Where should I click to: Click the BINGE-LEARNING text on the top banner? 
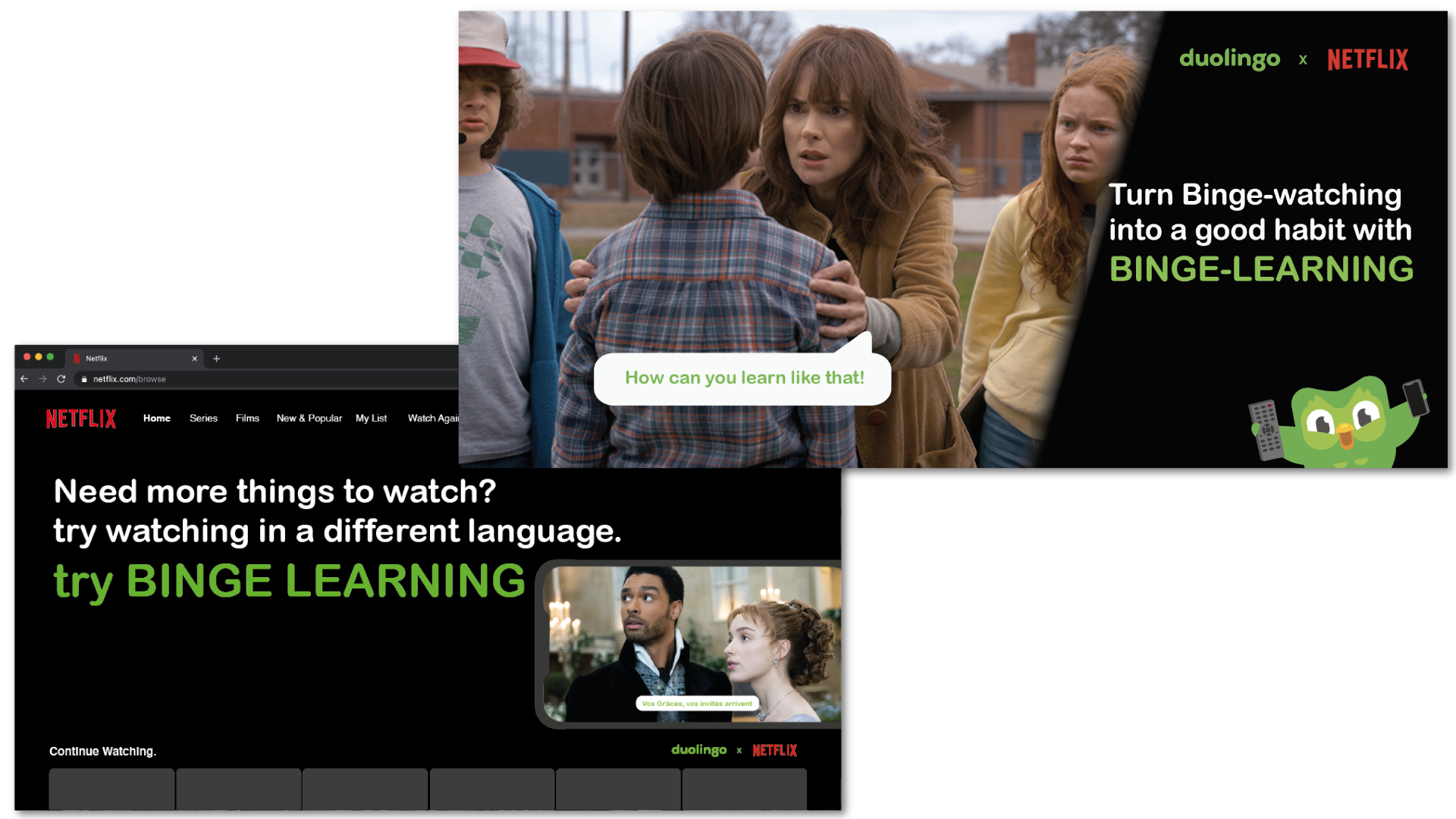(1261, 269)
